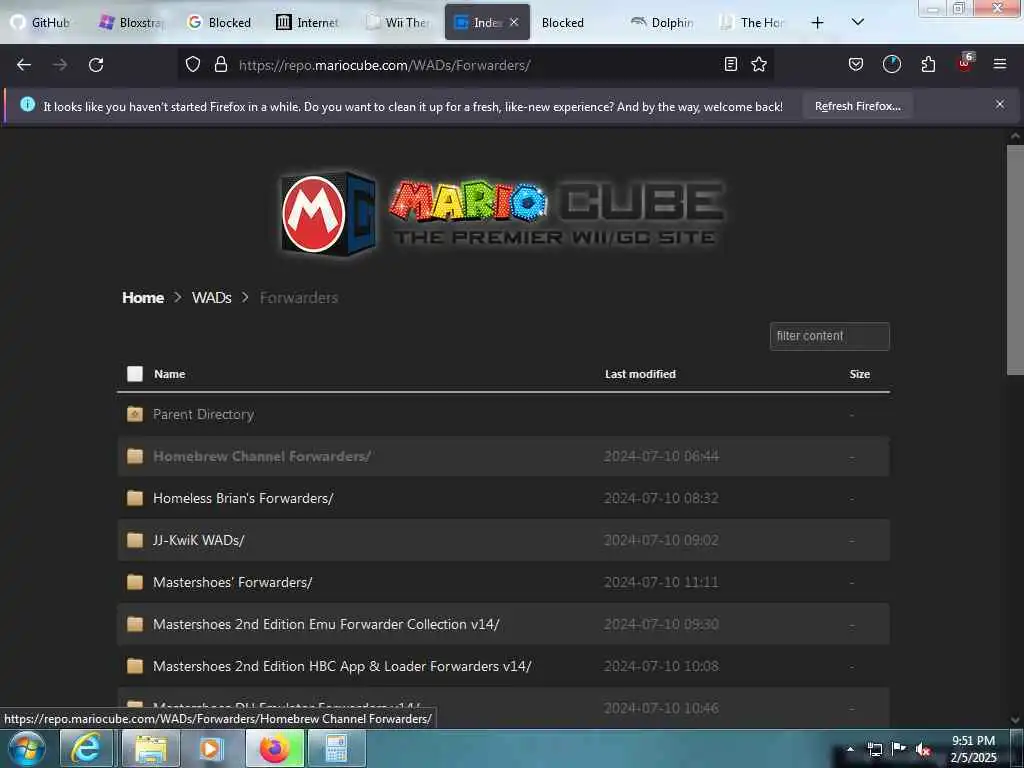
Task: Open the Windows Start orb
Action: [26, 748]
